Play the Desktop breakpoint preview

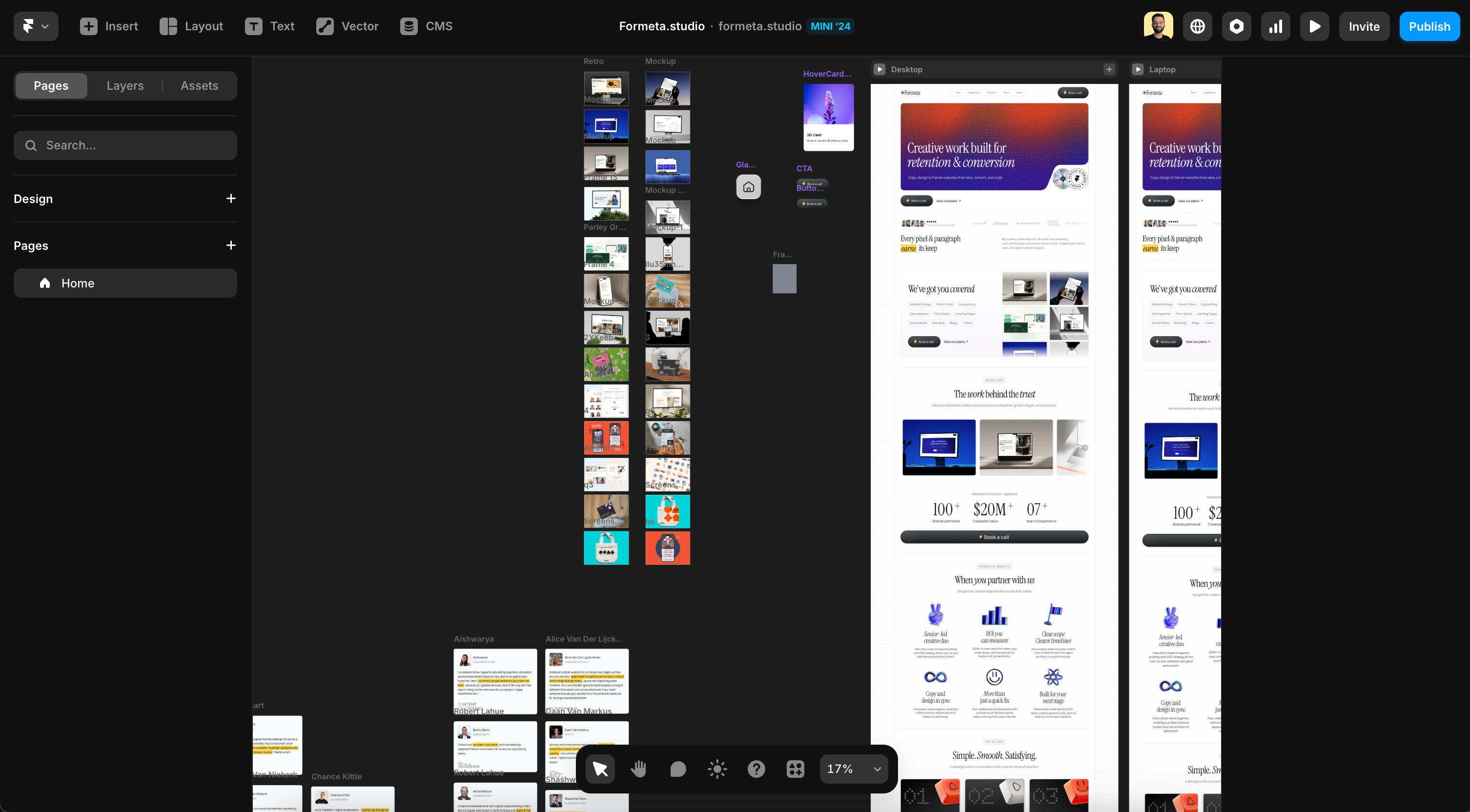[x=879, y=70]
